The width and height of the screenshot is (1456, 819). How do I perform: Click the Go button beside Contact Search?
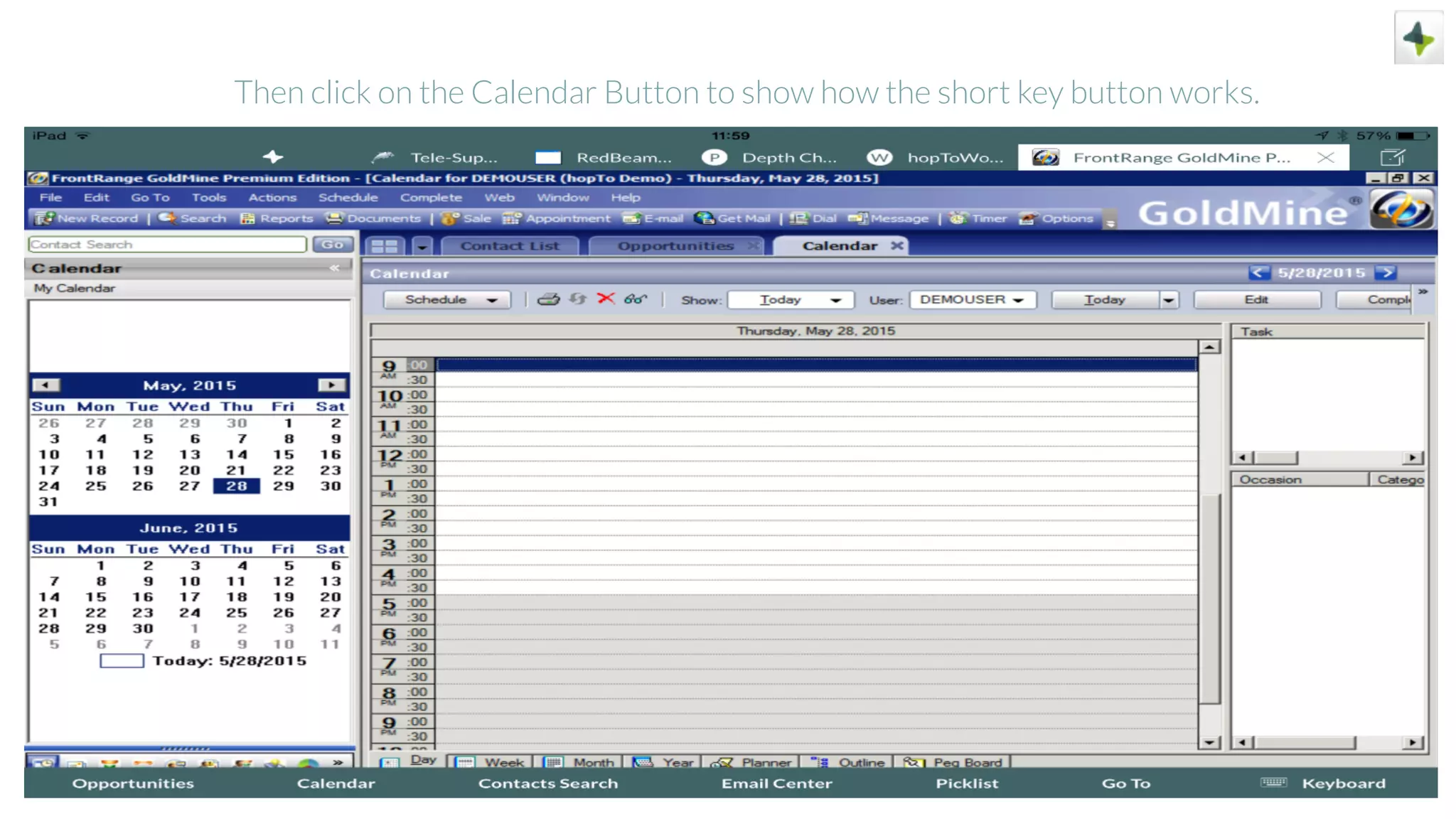click(x=332, y=245)
